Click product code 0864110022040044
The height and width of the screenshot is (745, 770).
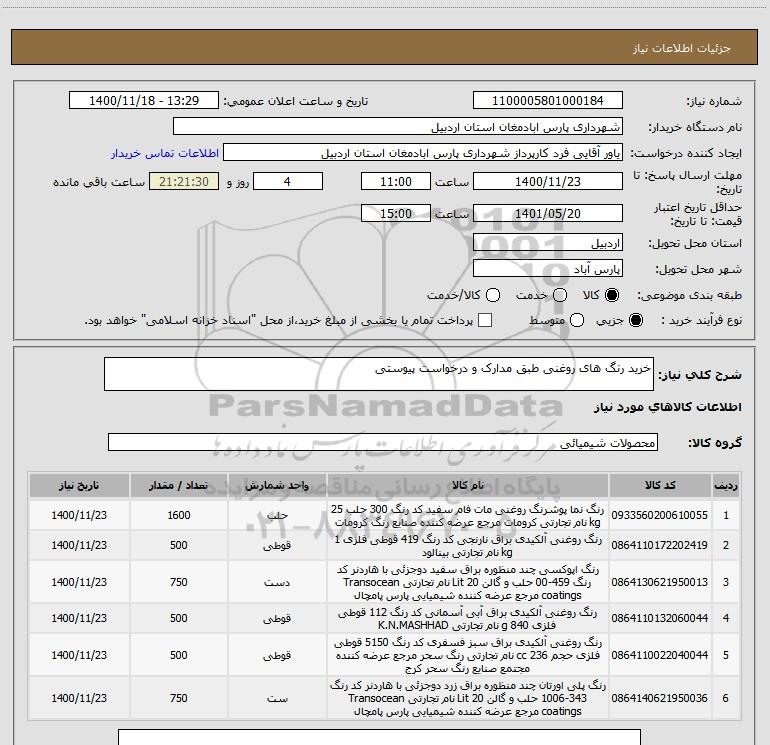660,655
